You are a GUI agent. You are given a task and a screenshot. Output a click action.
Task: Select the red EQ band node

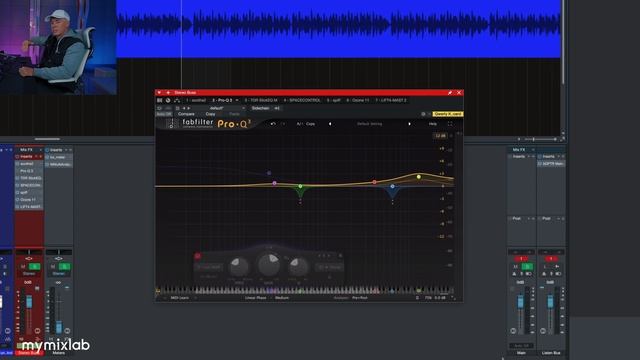[x=374, y=182]
